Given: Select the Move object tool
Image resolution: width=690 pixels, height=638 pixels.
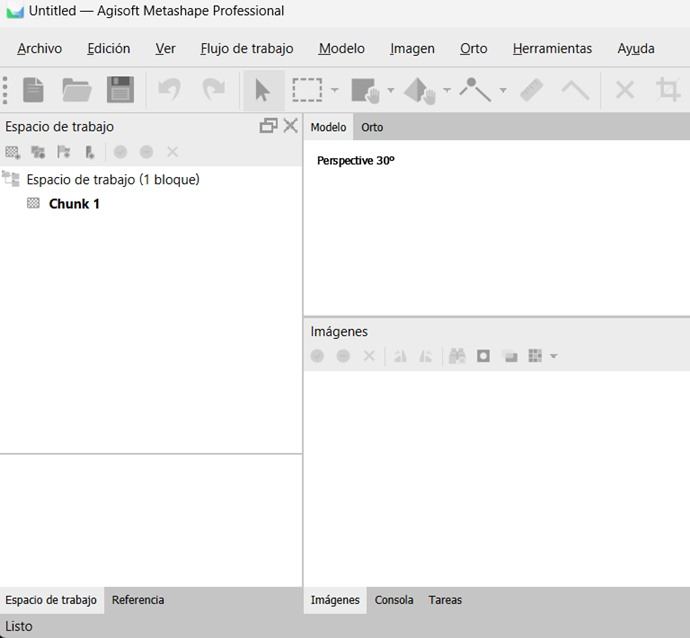Looking at the screenshot, I should point(420,91).
